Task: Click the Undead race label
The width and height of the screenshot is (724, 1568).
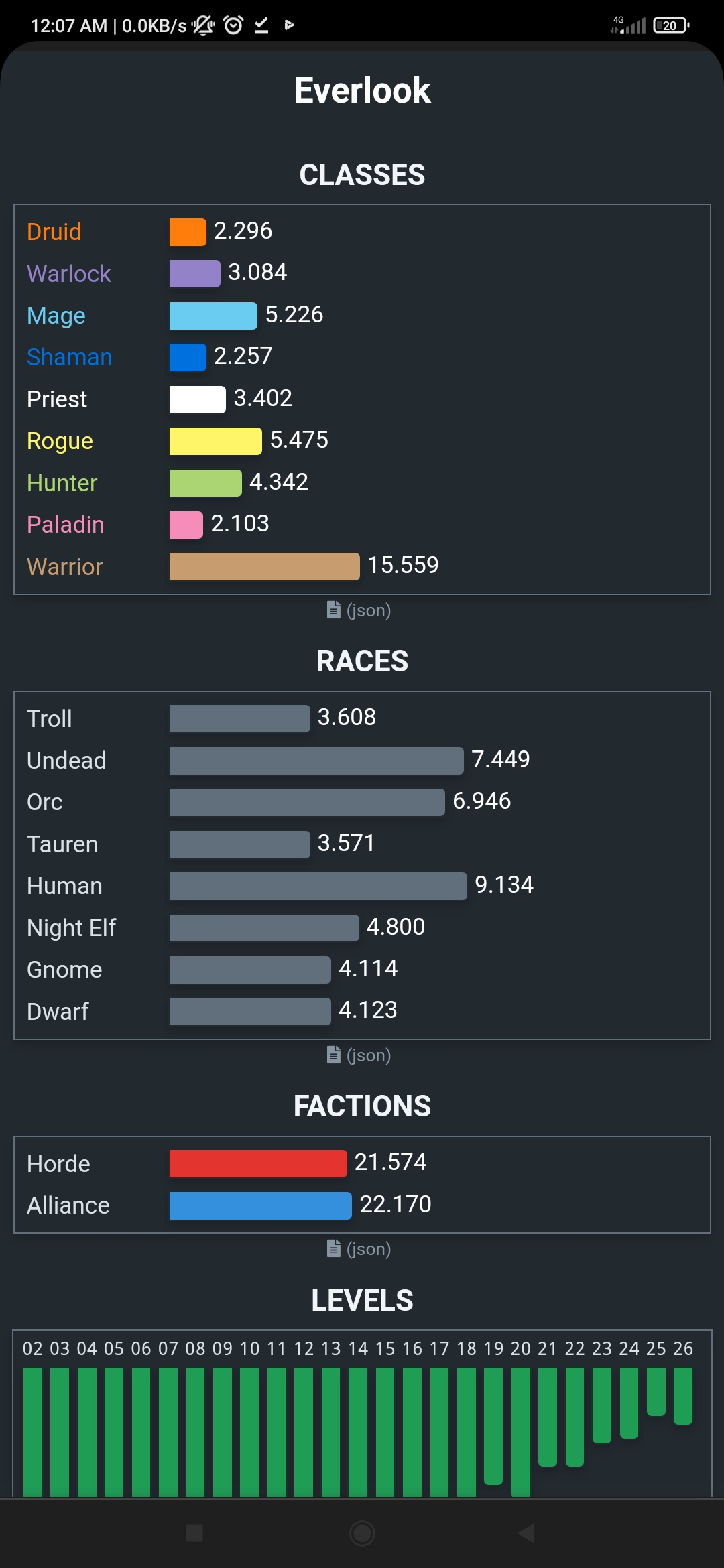Action: click(x=66, y=761)
